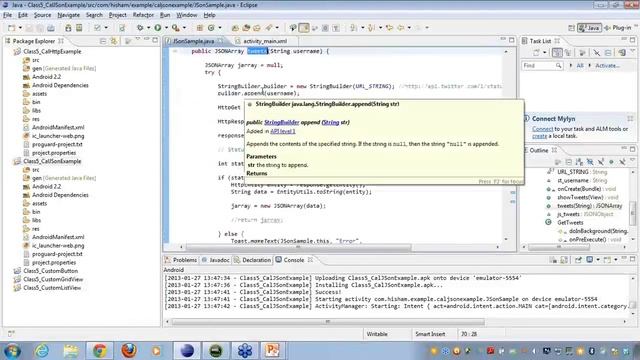Switch to the Javadoc tab

[216, 260]
